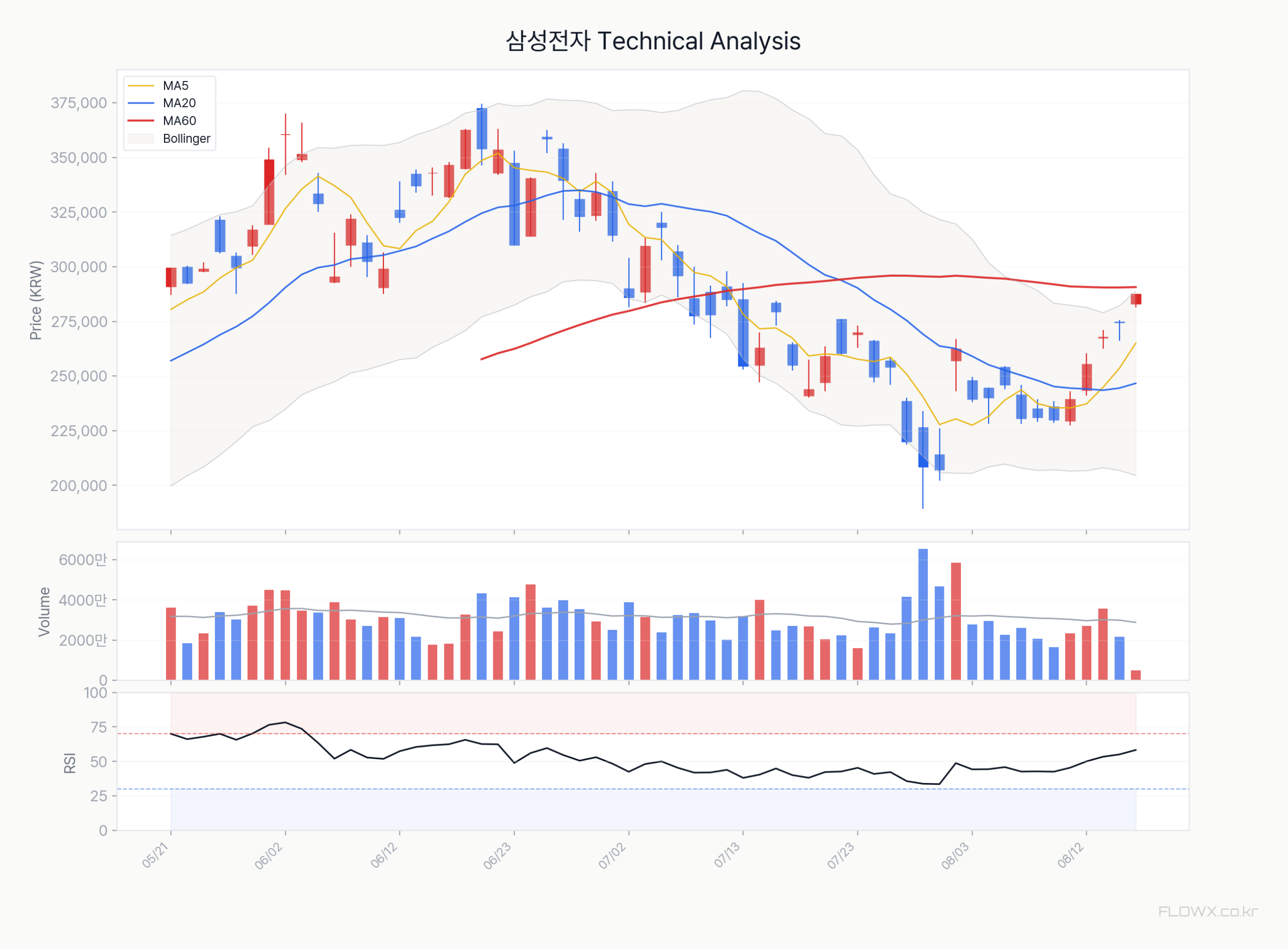Click the '07/13' date label

(x=728, y=855)
